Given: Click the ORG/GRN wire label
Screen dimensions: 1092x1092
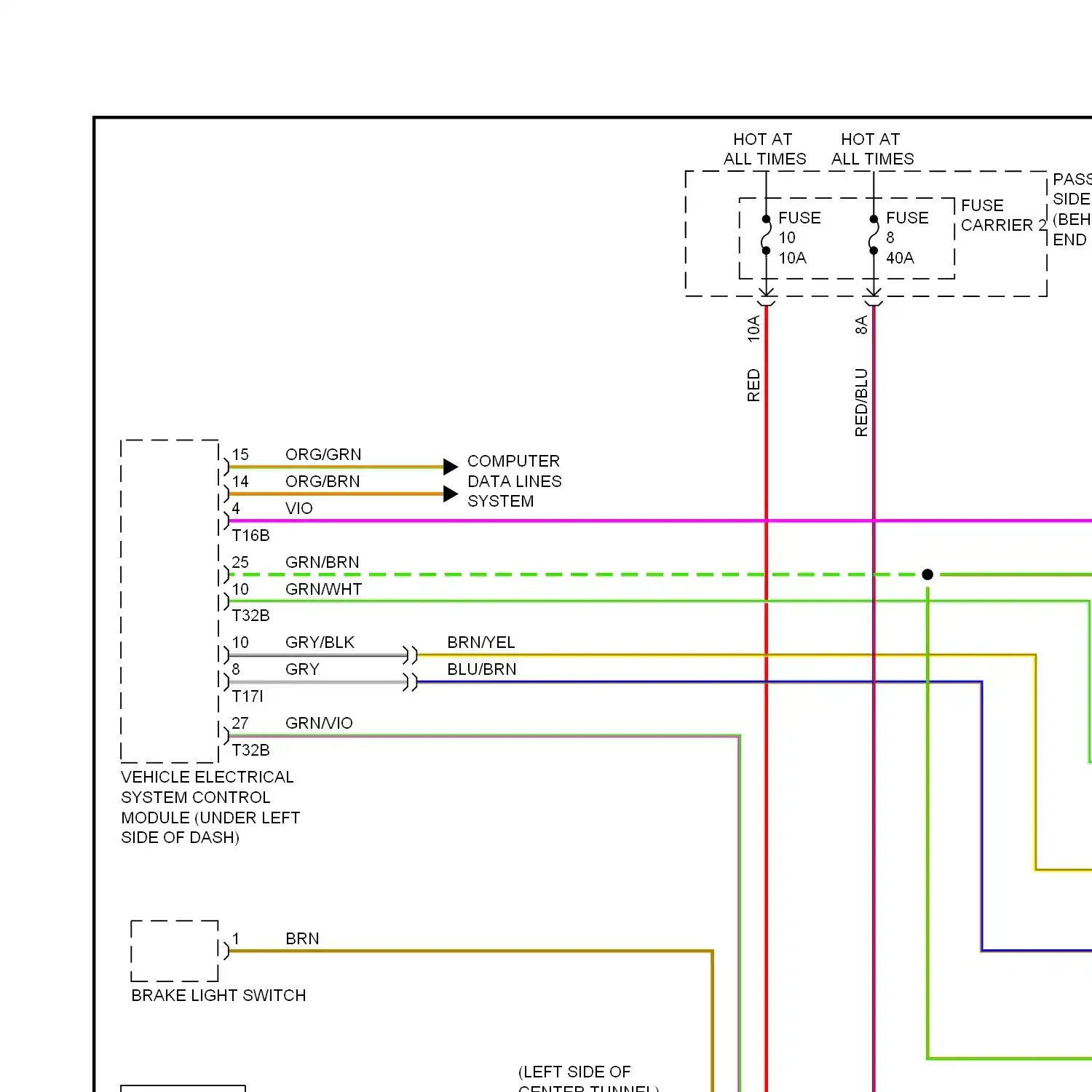Looking at the screenshot, I should tap(323, 454).
